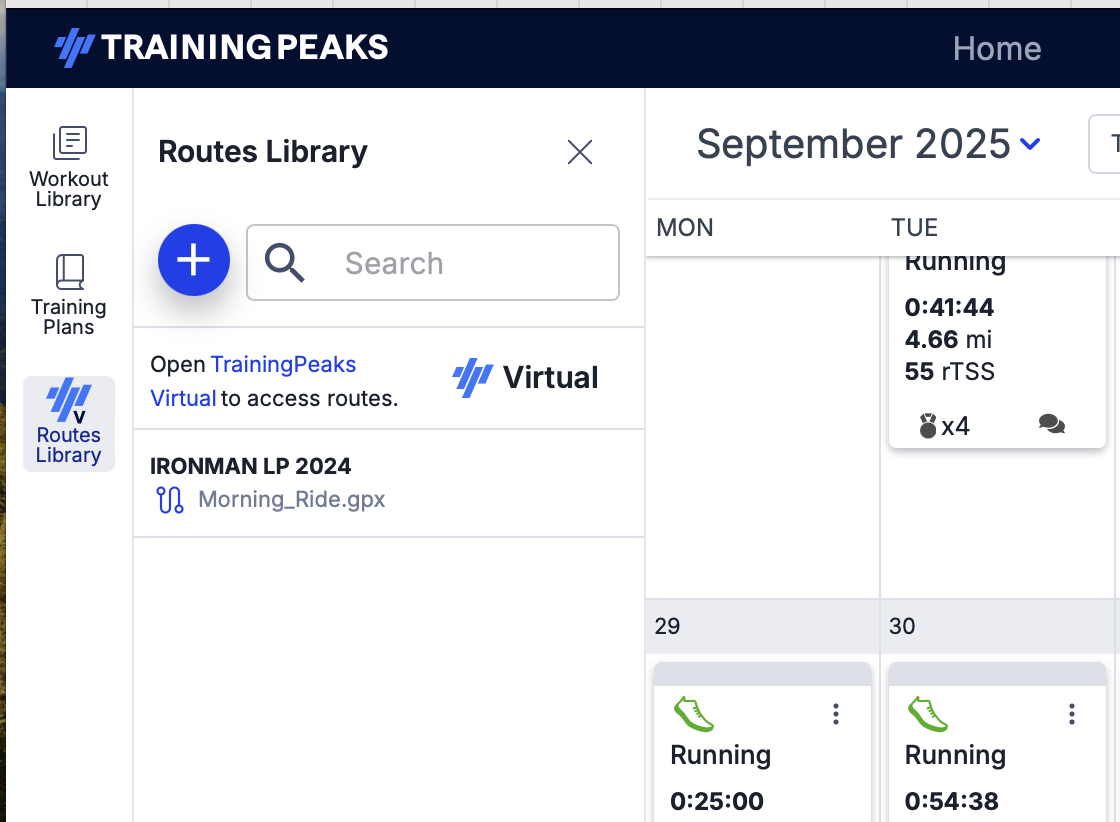The image size is (1120, 822).
Task: Open comments on Tuesday's running workout
Action: [x=1051, y=425]
